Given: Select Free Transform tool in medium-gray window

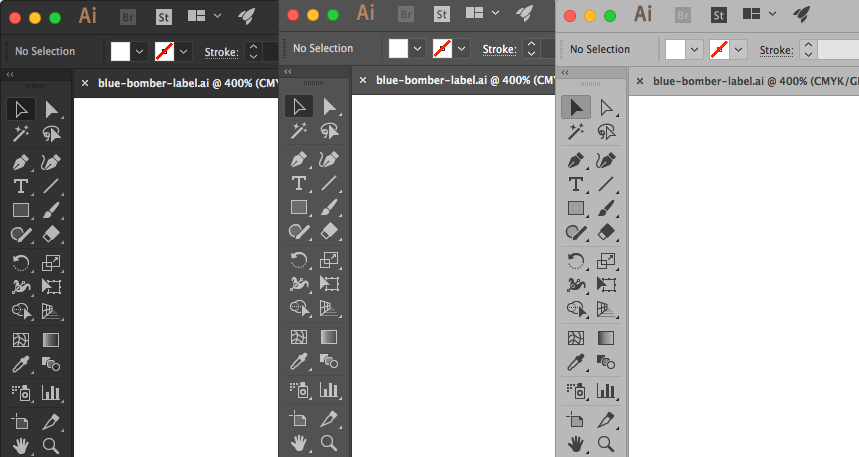Looking at the screenshot, I should click(329, 283).
